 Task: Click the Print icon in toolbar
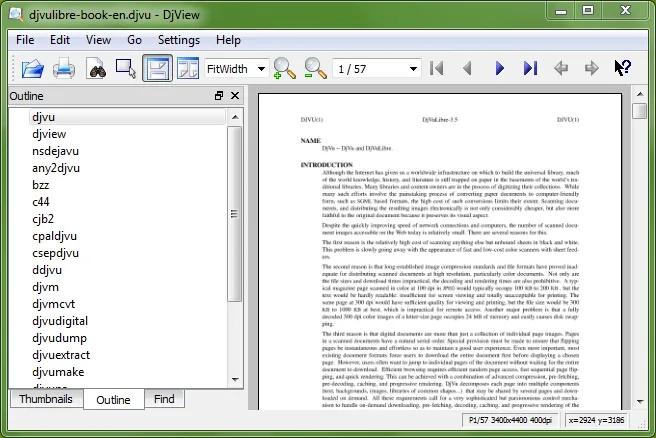[64, 68]
